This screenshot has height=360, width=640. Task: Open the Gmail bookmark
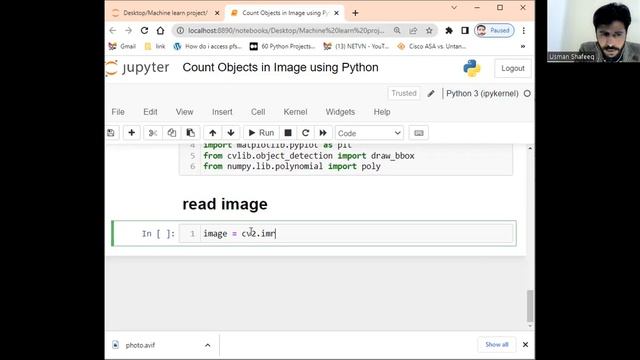click(122, 47)
